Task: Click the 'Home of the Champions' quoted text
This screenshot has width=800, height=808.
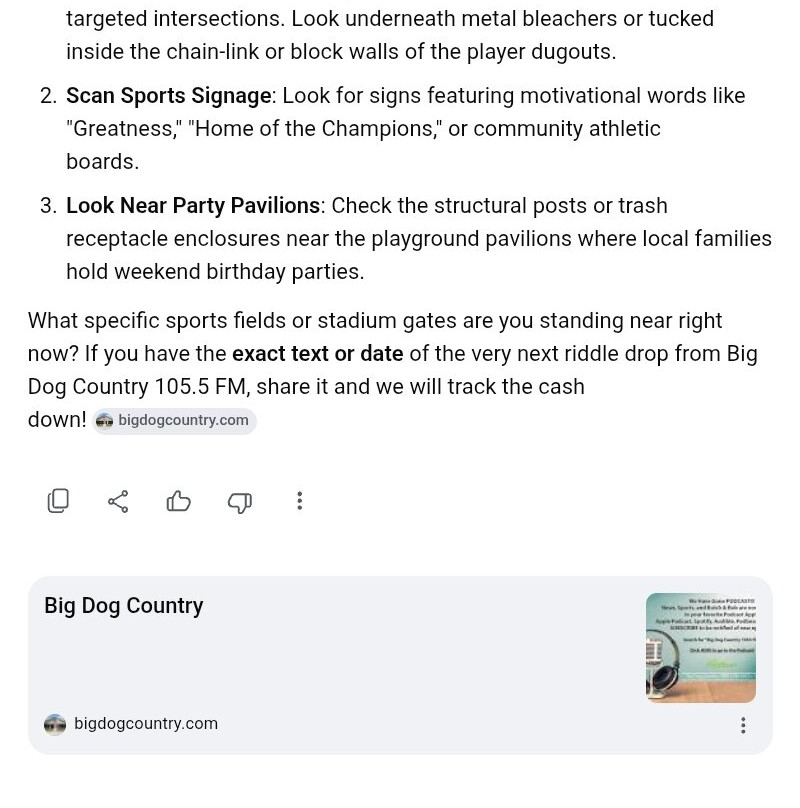Action: [314, 129]
